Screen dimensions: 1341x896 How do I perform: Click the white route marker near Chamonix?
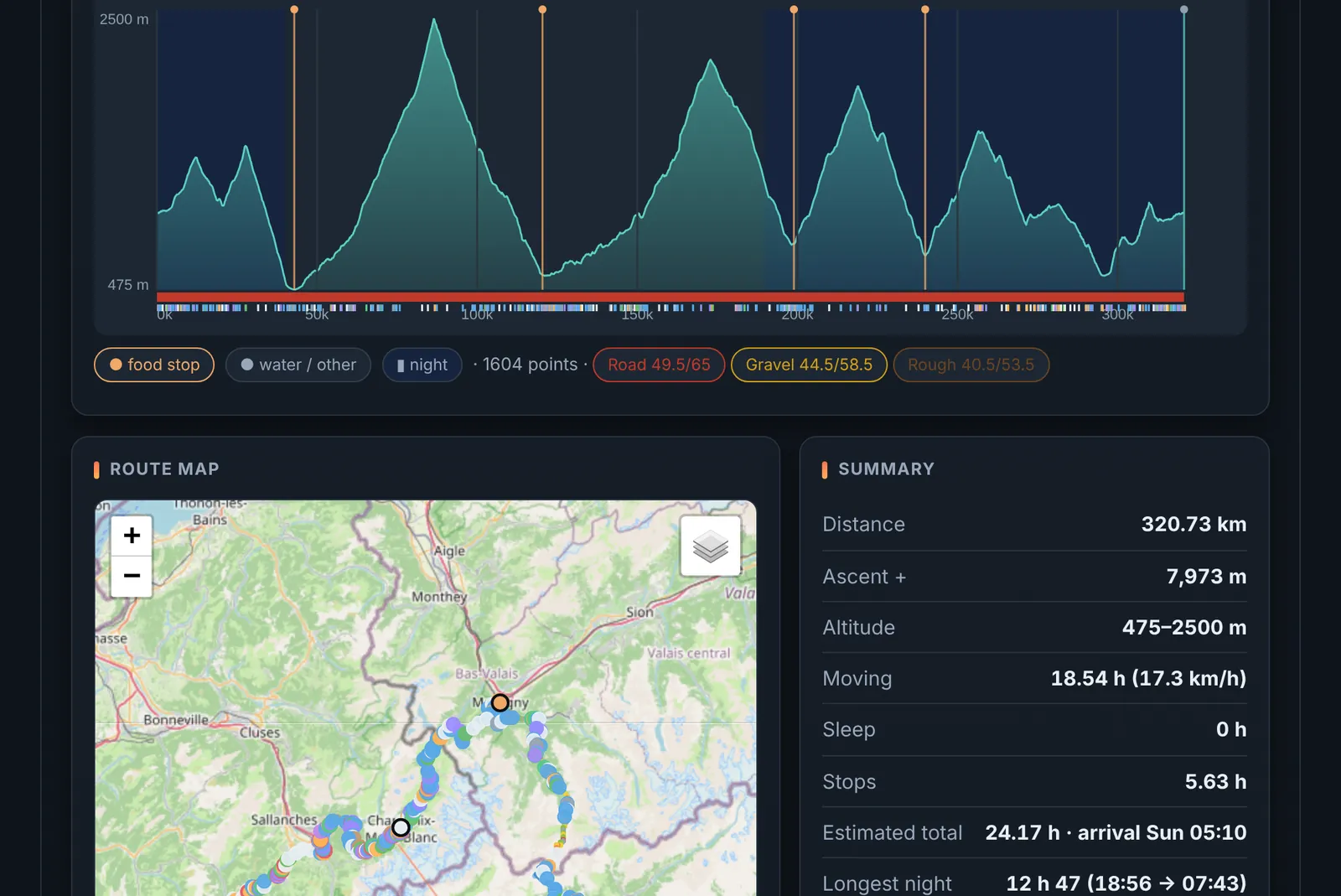401,827
